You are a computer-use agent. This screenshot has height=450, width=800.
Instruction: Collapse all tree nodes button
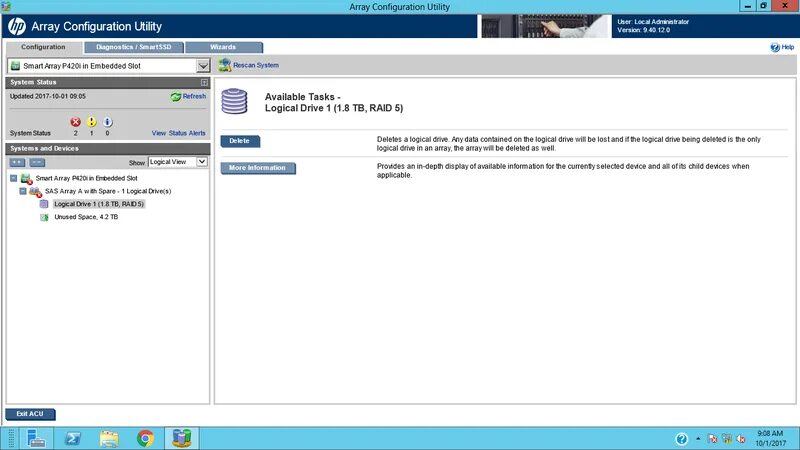pyautogui.click(x=37, y=162)
